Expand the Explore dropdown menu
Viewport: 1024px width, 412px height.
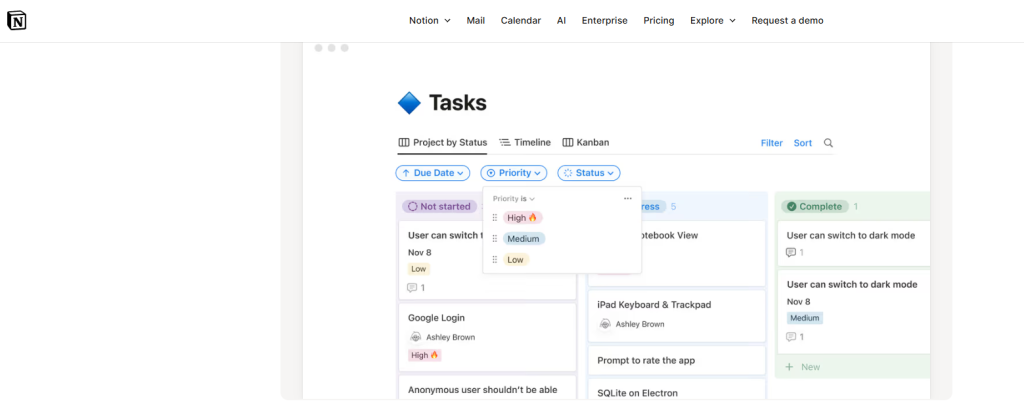coord(712,21)
